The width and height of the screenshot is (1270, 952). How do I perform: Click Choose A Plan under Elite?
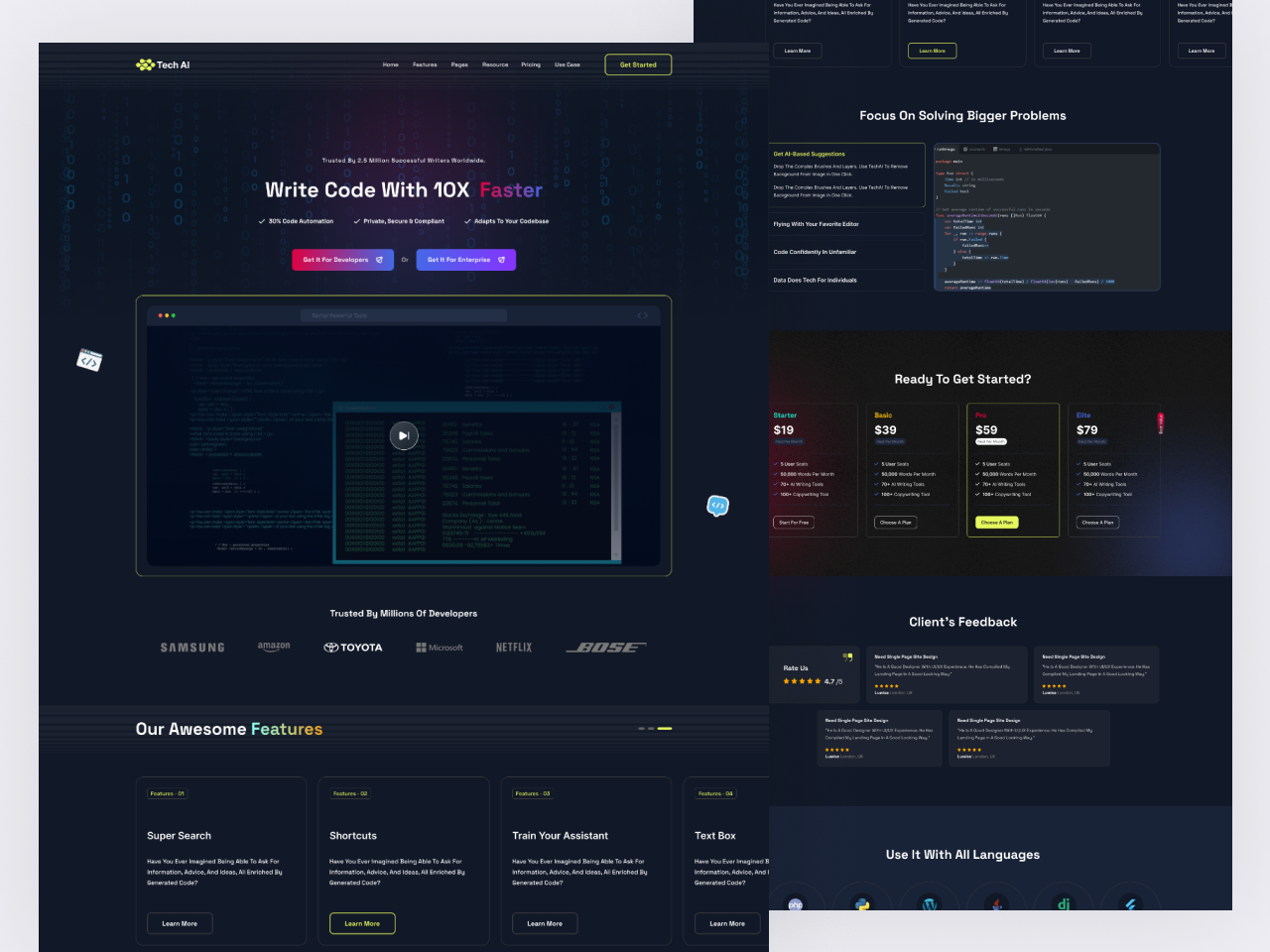pyautogui.click(x=1097, y=522)
